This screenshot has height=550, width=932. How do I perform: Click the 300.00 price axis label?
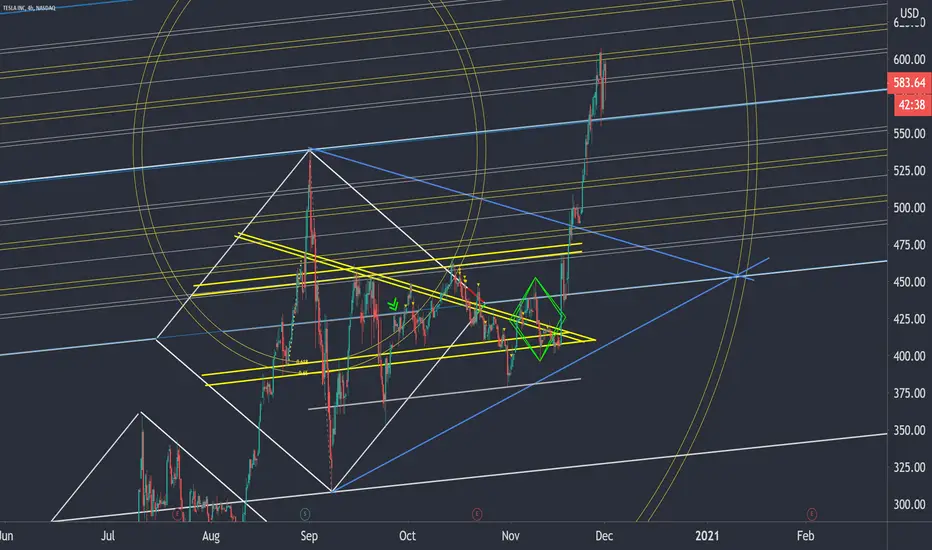[909, 504]
